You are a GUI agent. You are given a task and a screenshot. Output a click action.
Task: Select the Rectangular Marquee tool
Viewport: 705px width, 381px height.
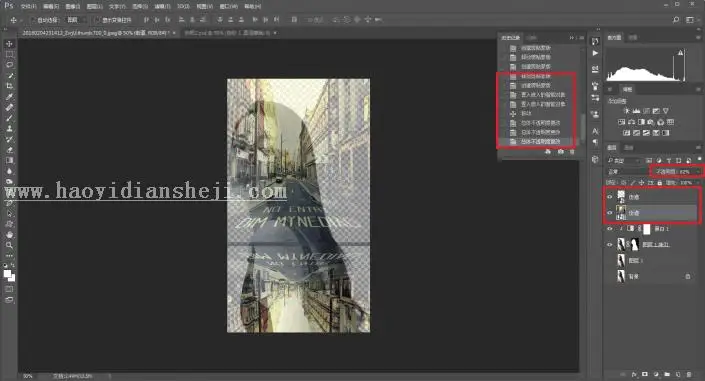pos(9,54)
